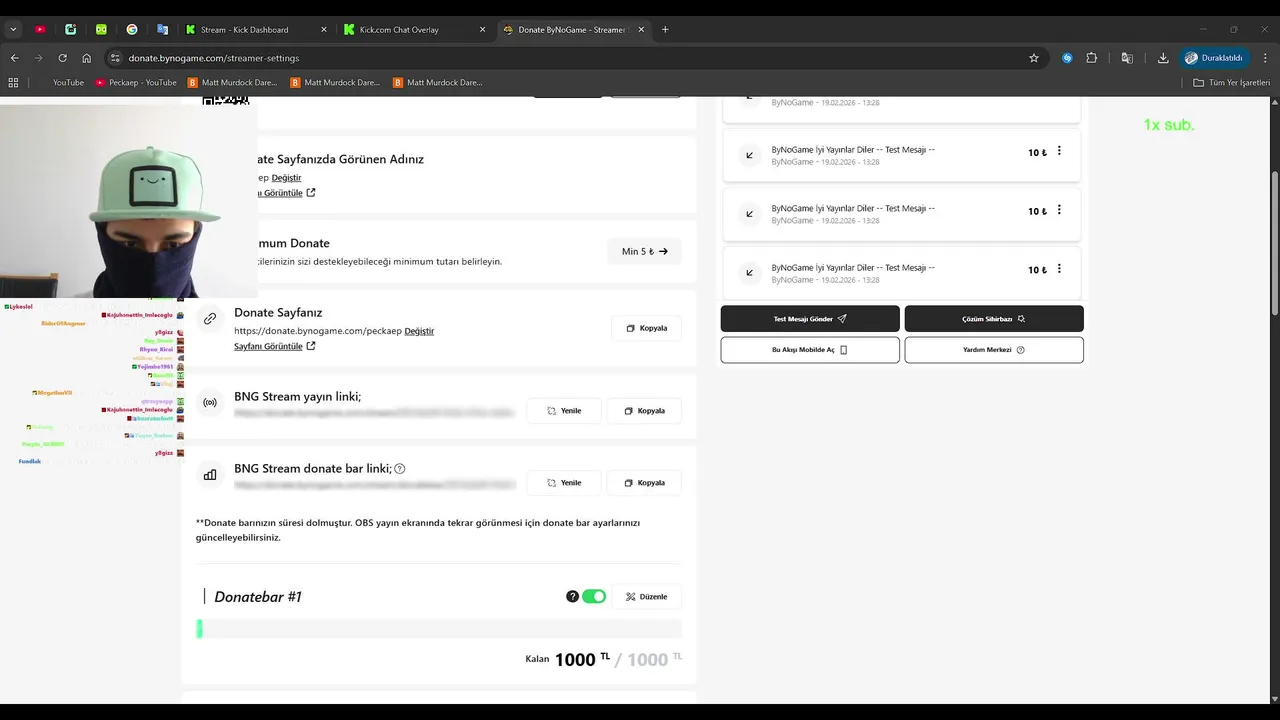Click Yenile for BNG Stream yayın linki
Viewport: 1280px width, 720px height.
coord(564,410)
